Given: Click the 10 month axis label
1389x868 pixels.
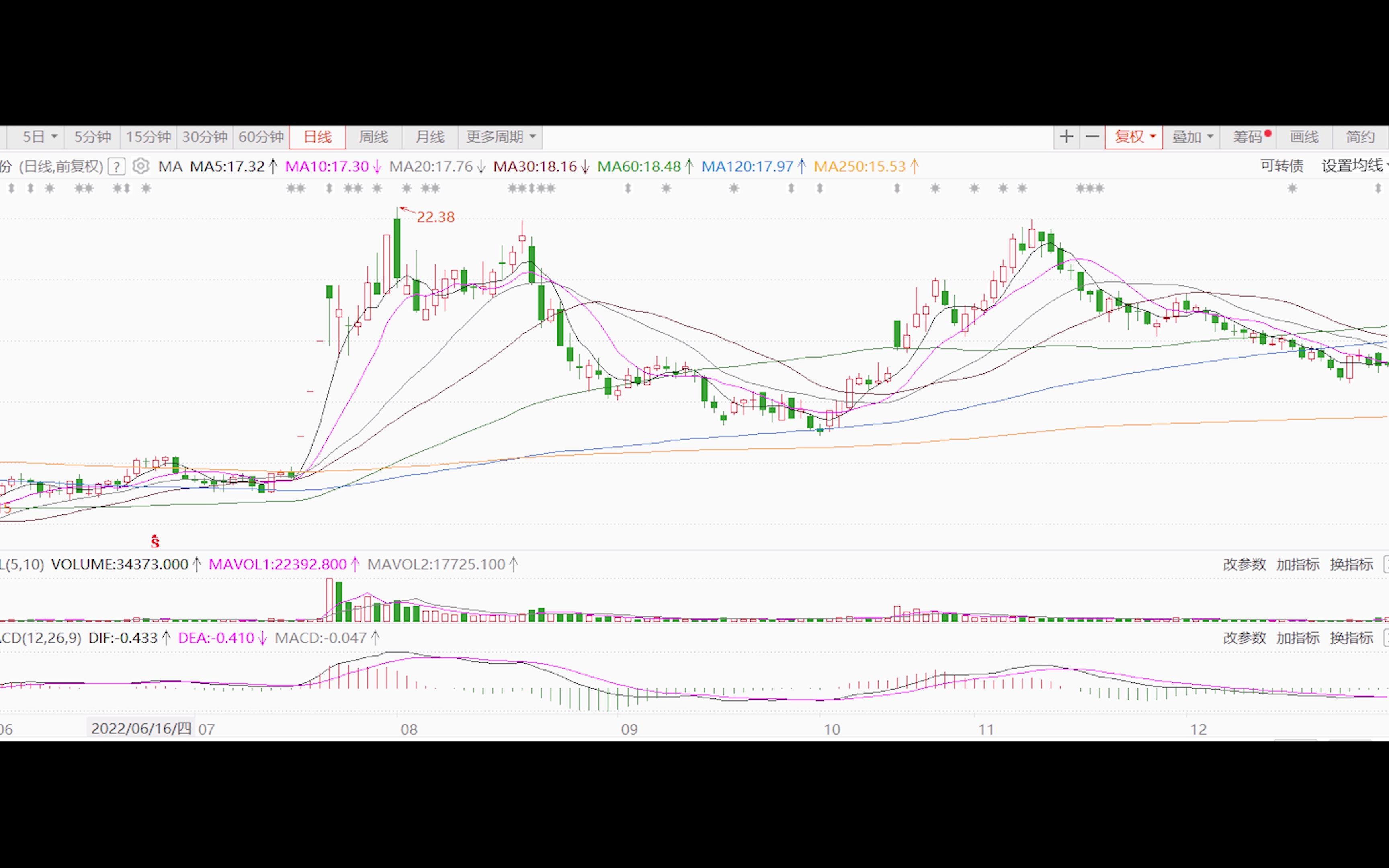Looking at the screenshot, I should pyautogui.click(x=832, y=730).
